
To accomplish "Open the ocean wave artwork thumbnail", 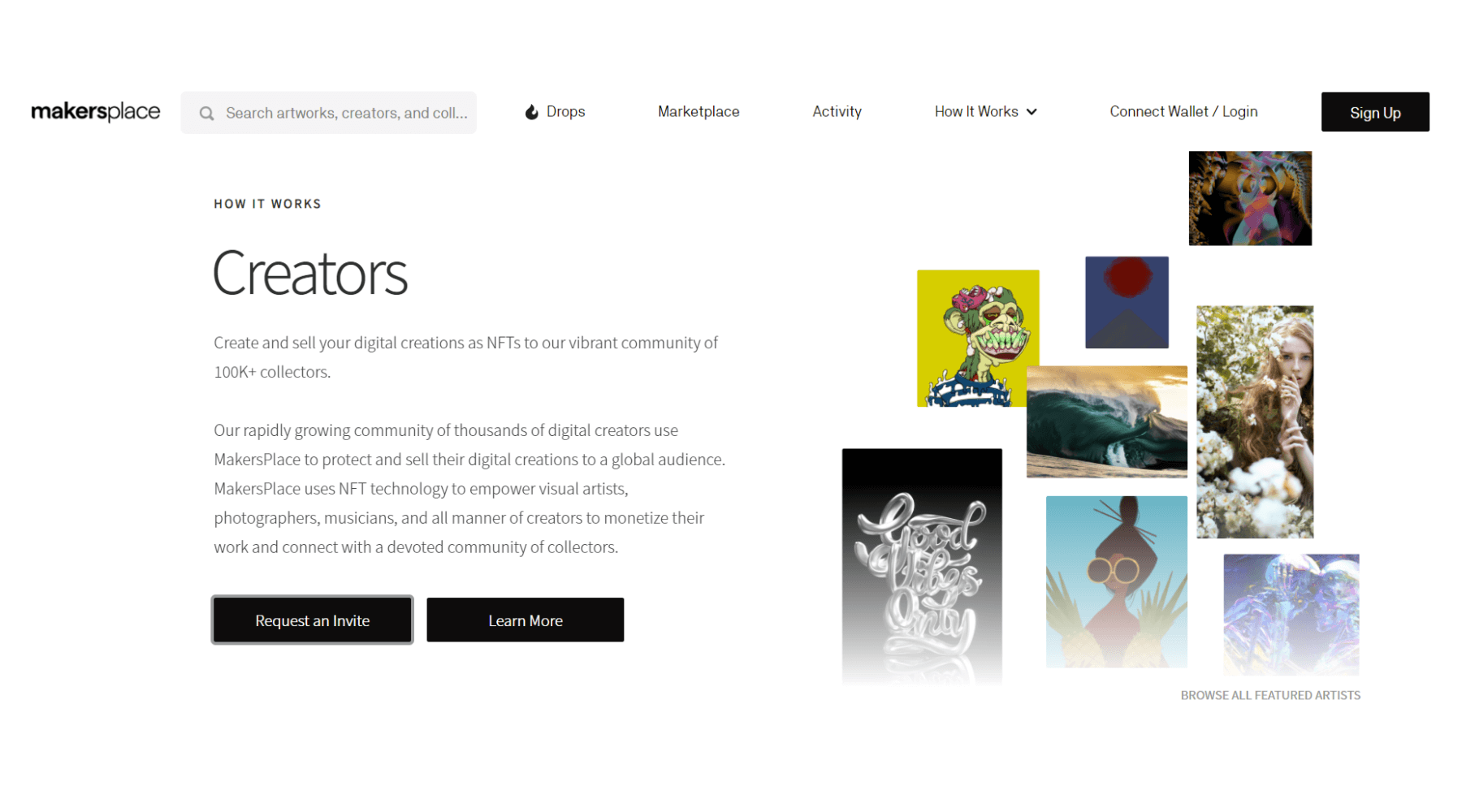I will coord(1106,421).
